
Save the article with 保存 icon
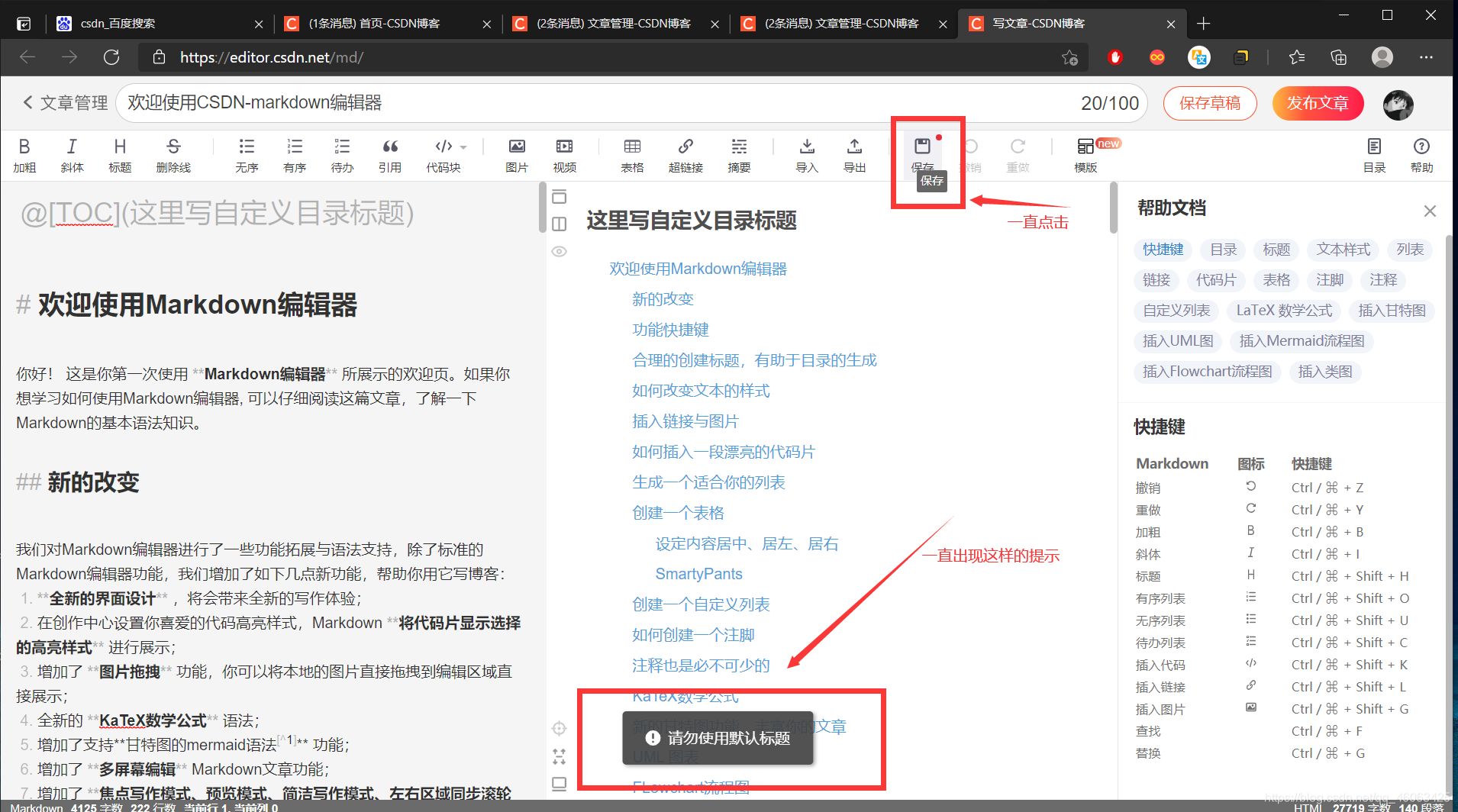pos(922,147)
